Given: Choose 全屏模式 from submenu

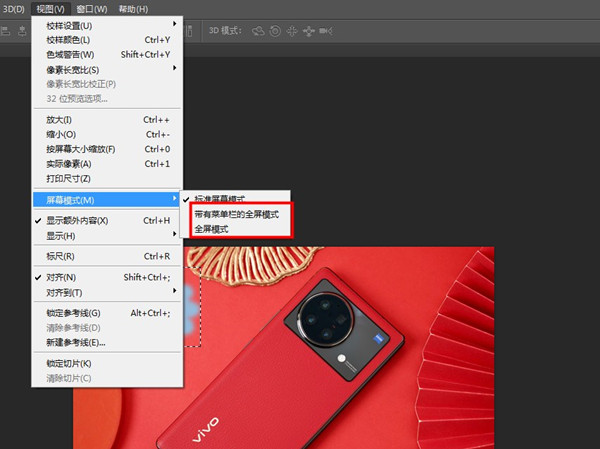Looking at the screenshot, I should [212, 229].
